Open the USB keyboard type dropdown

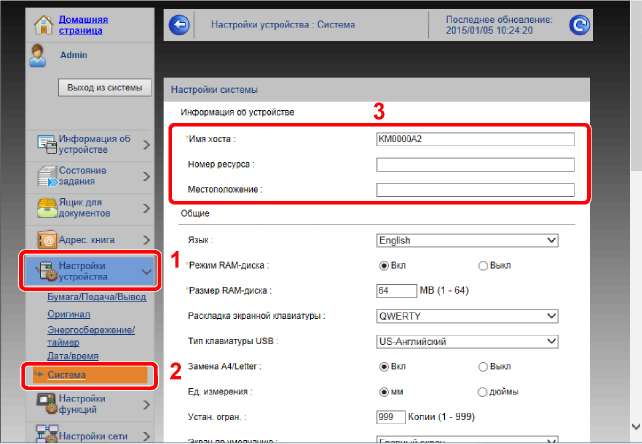coord(467,341)
